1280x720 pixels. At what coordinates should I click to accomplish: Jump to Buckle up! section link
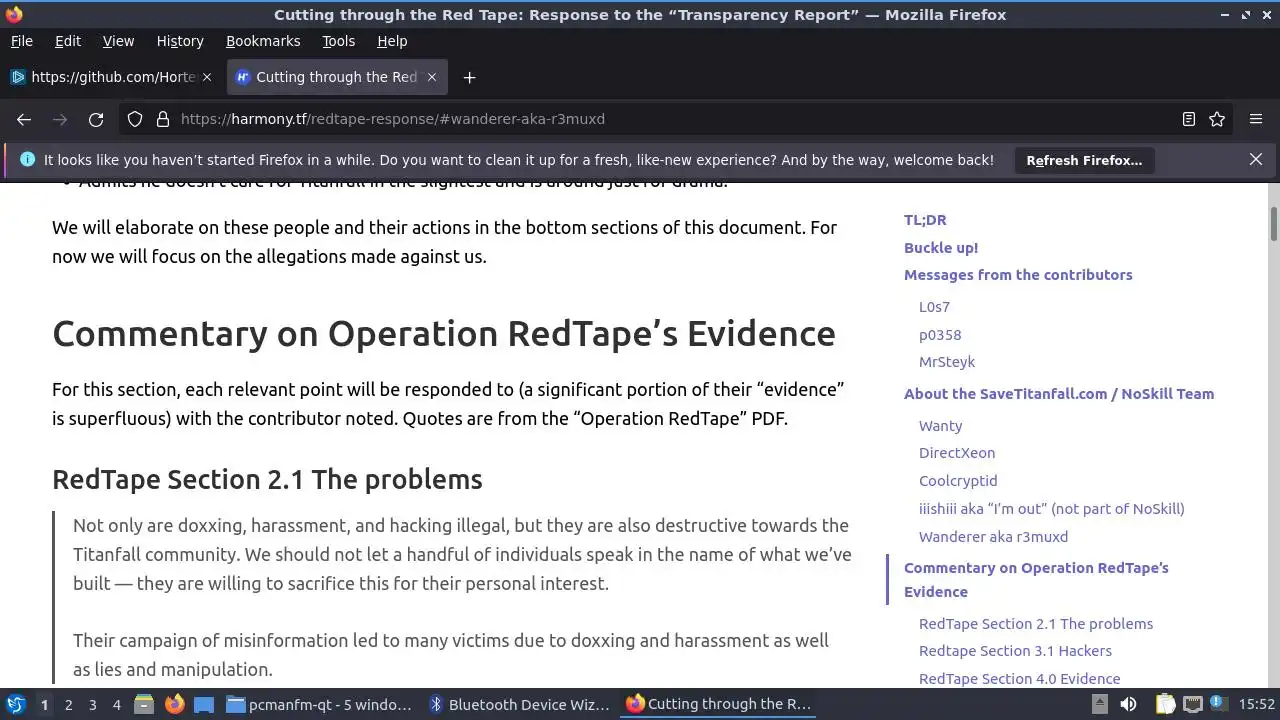tap(941, 248)
